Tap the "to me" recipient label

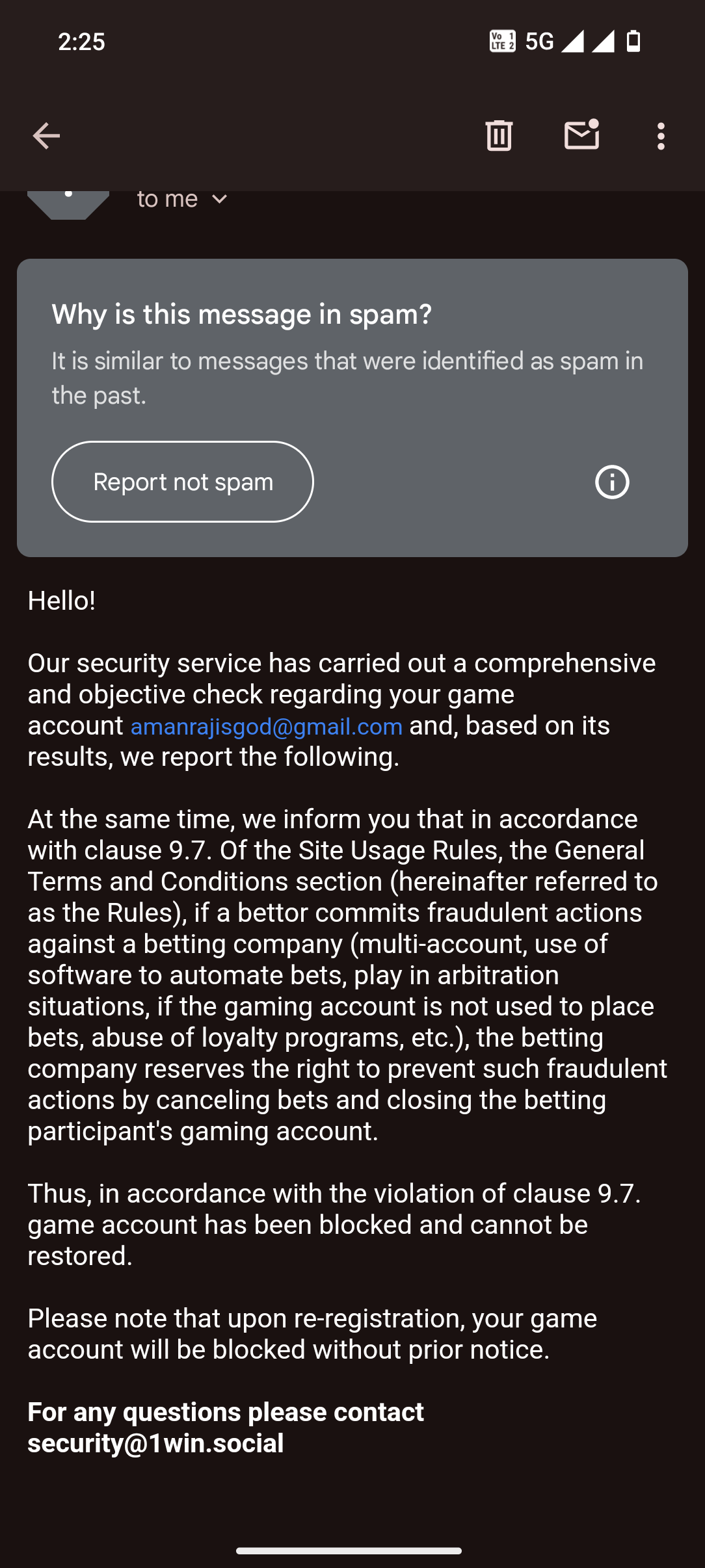click(x=167, y=199)
